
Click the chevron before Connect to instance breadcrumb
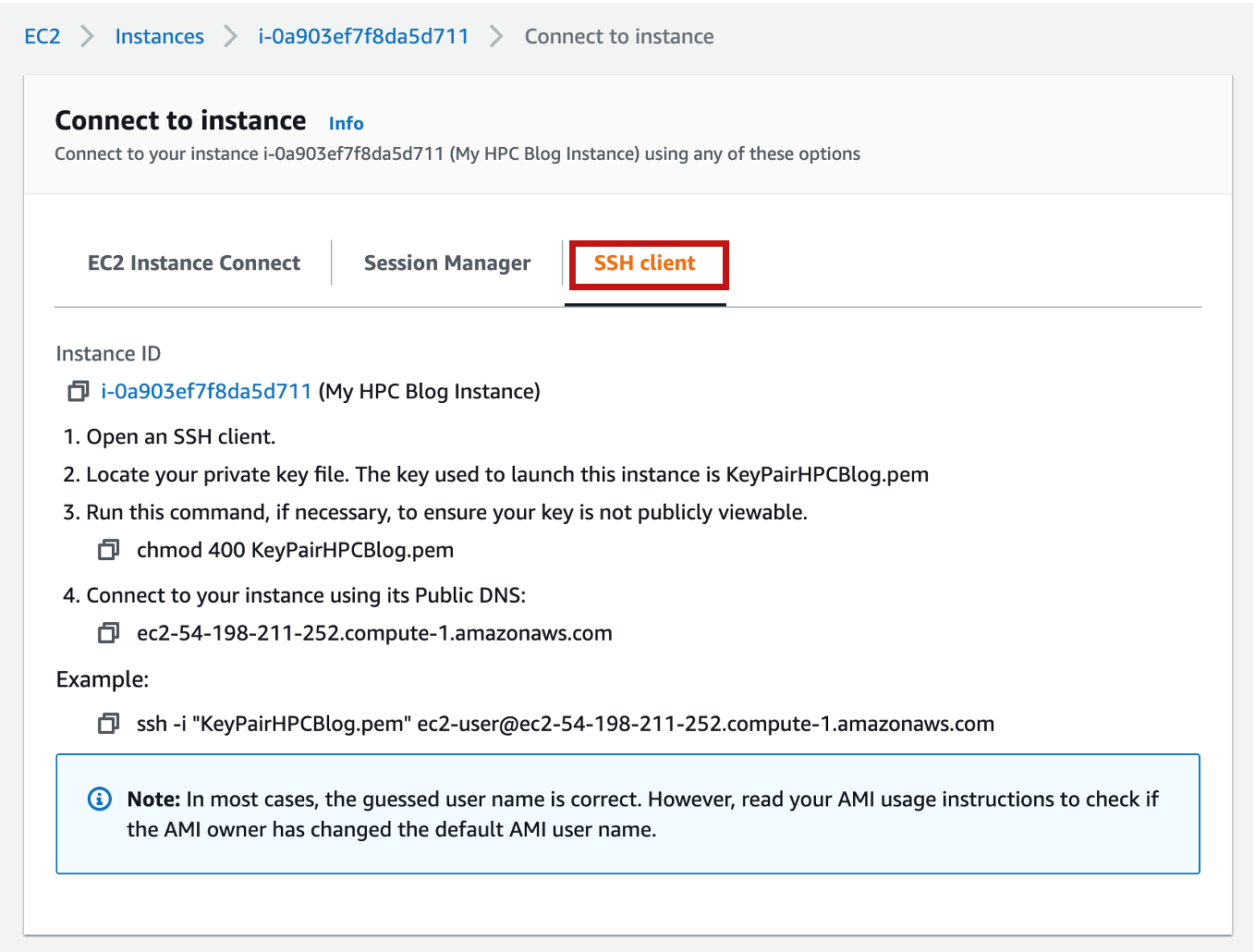(495, 37)
